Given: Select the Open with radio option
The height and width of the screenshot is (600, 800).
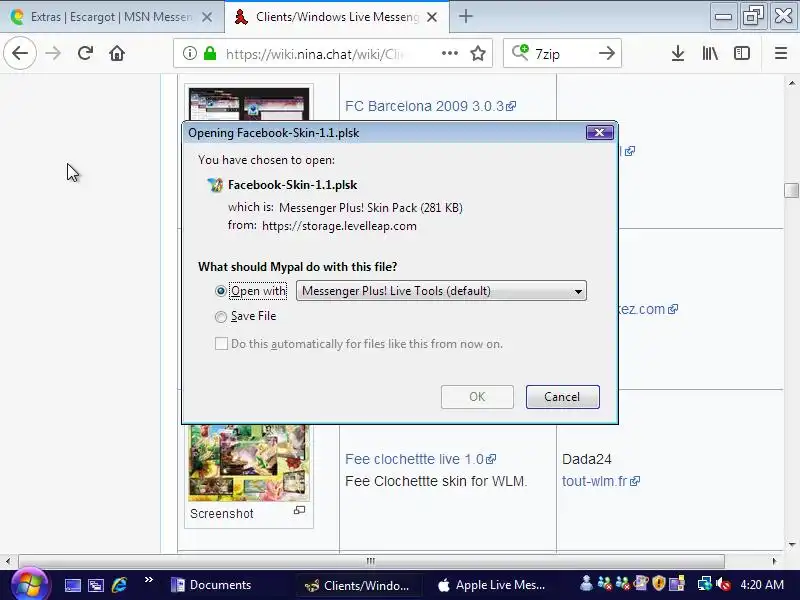Looking at the screenshot, I should [x=220, y=291].
